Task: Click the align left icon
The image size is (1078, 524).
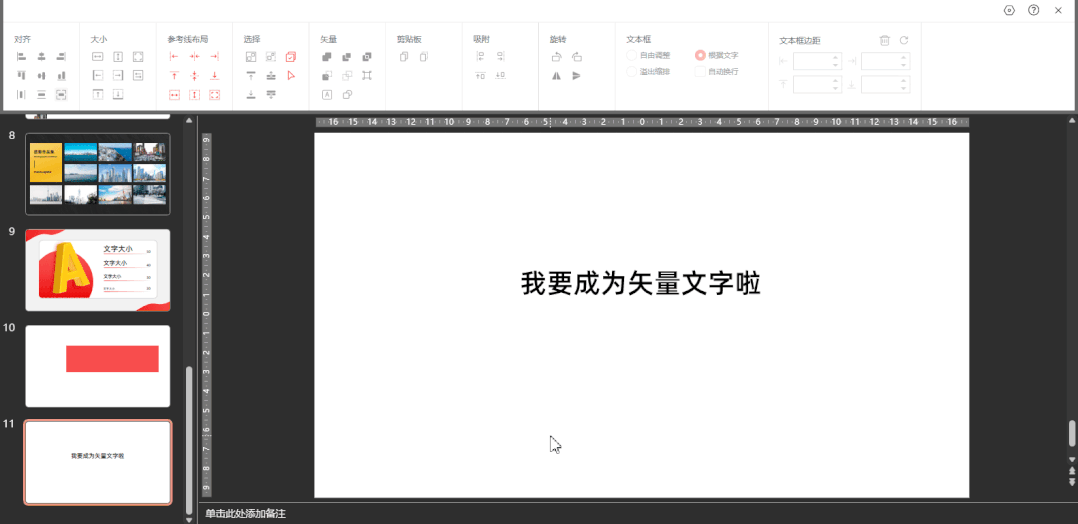Action: click(x=21, y=56)
